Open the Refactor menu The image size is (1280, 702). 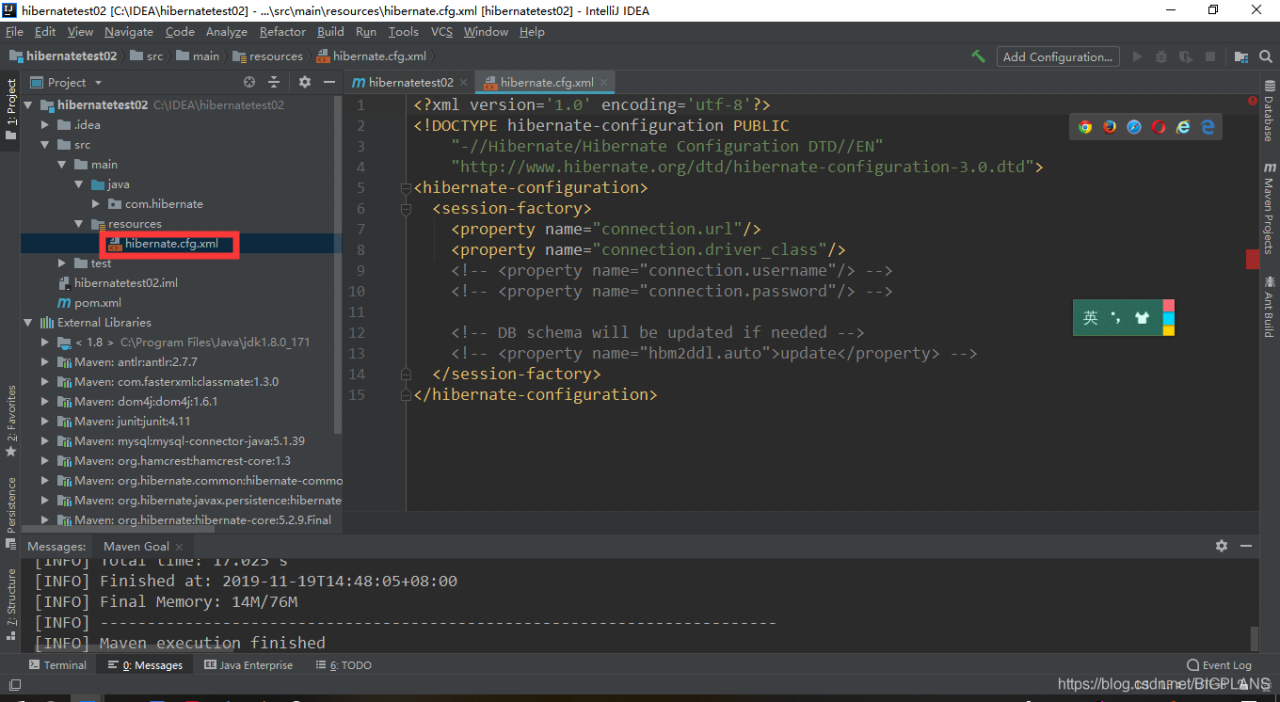[282, 32]
